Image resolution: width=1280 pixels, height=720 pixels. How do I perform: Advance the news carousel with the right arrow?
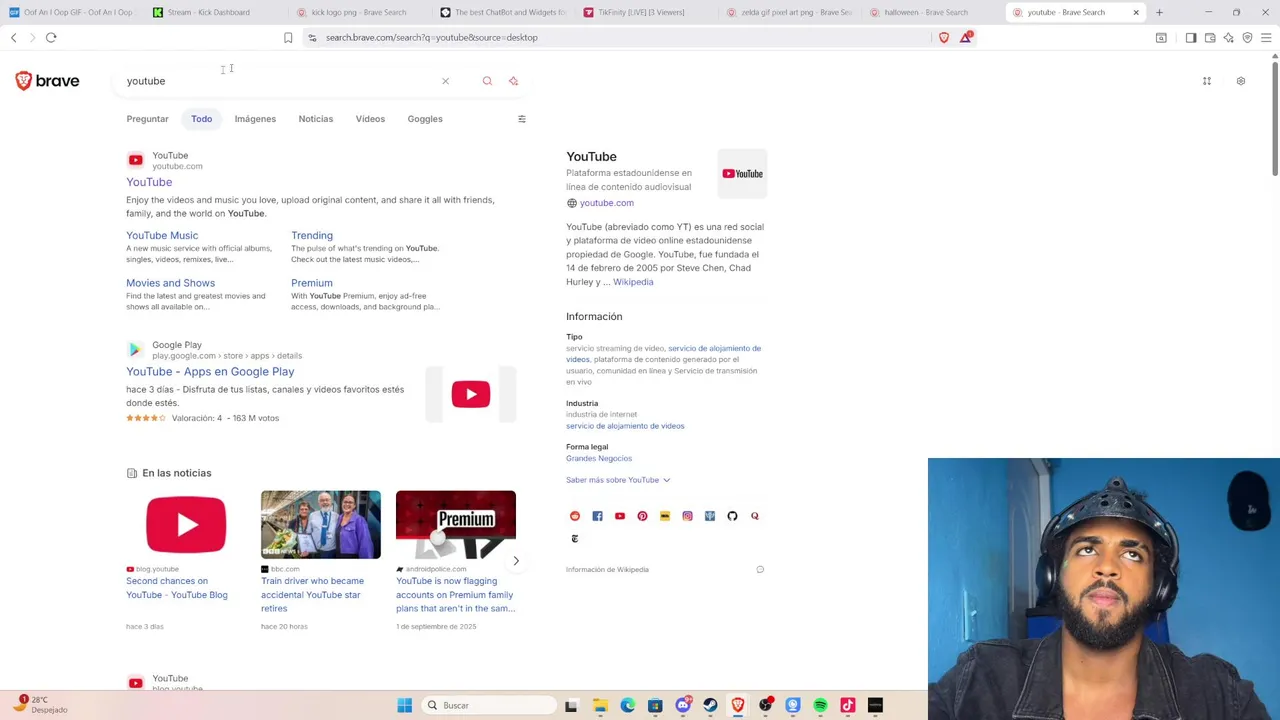point(516,561)
